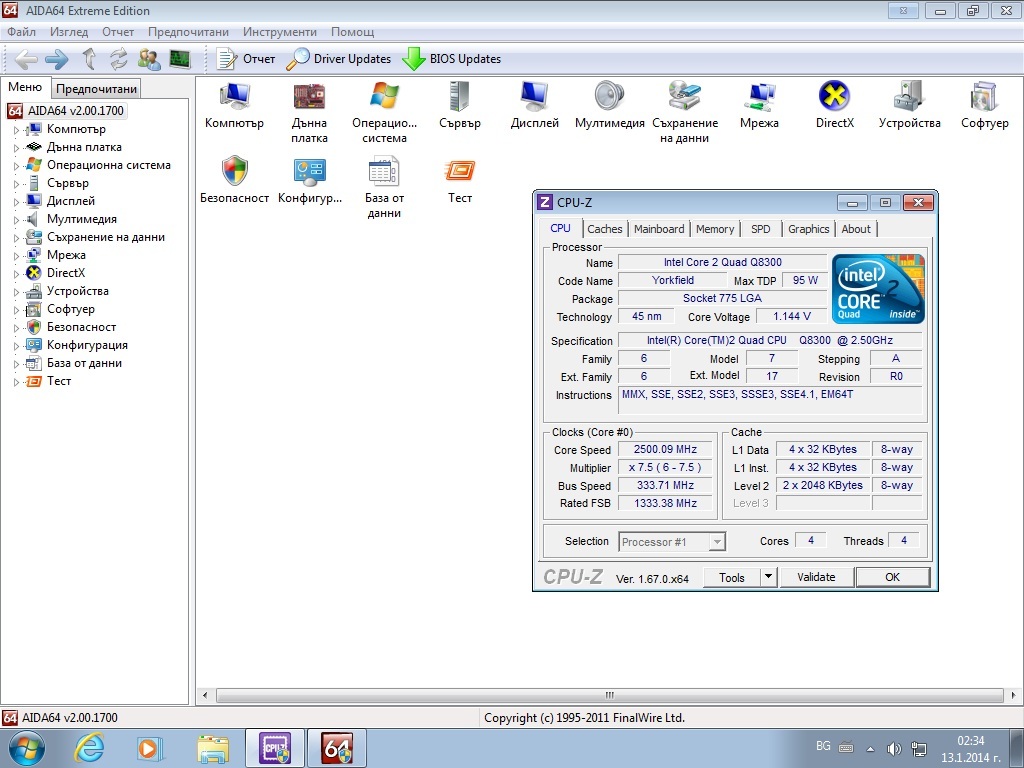The image size is (1024, 768).
Task: Expand the Мултимедия tree node
Action: (x=16, y=220)
